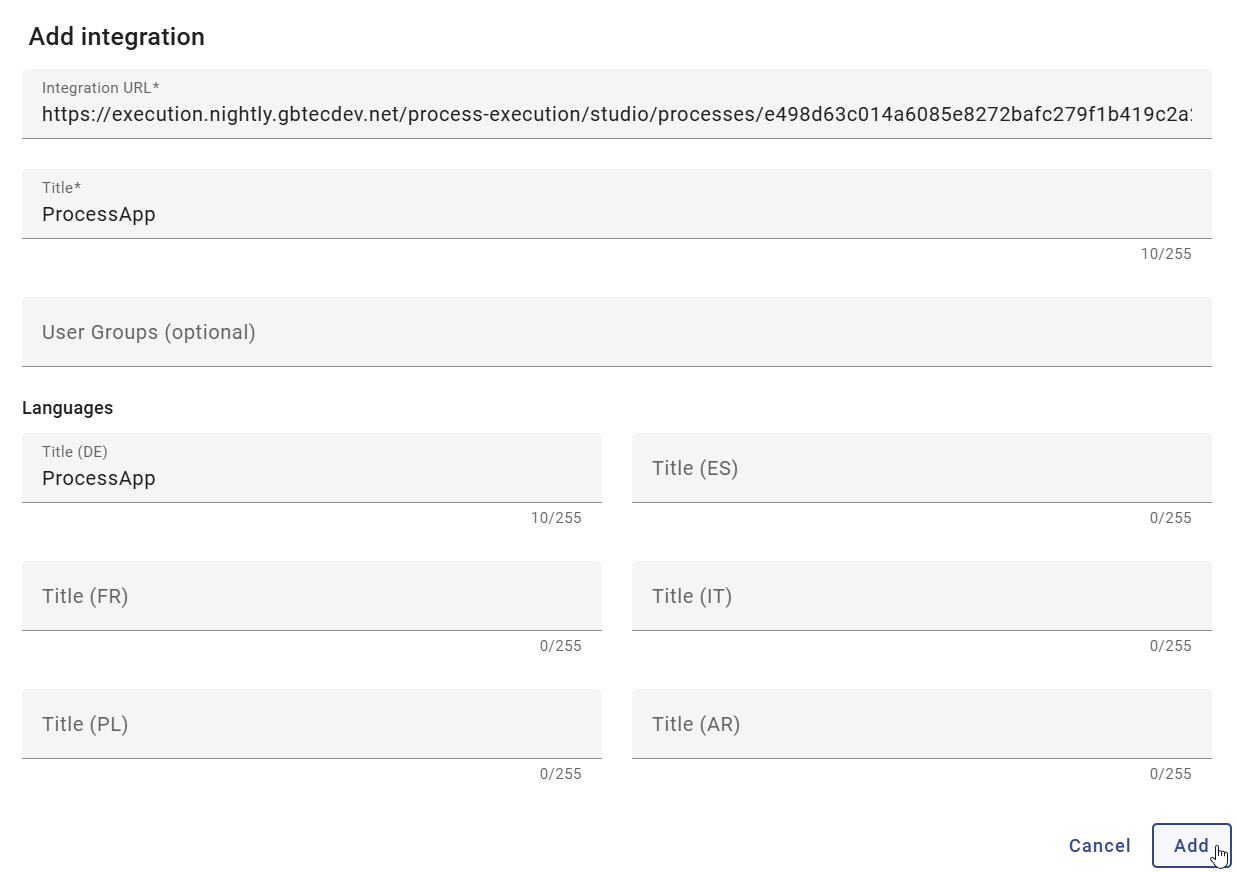The image size is (1236, 872).
Task: Select the empty Title (ES) field
Action: 922,468
